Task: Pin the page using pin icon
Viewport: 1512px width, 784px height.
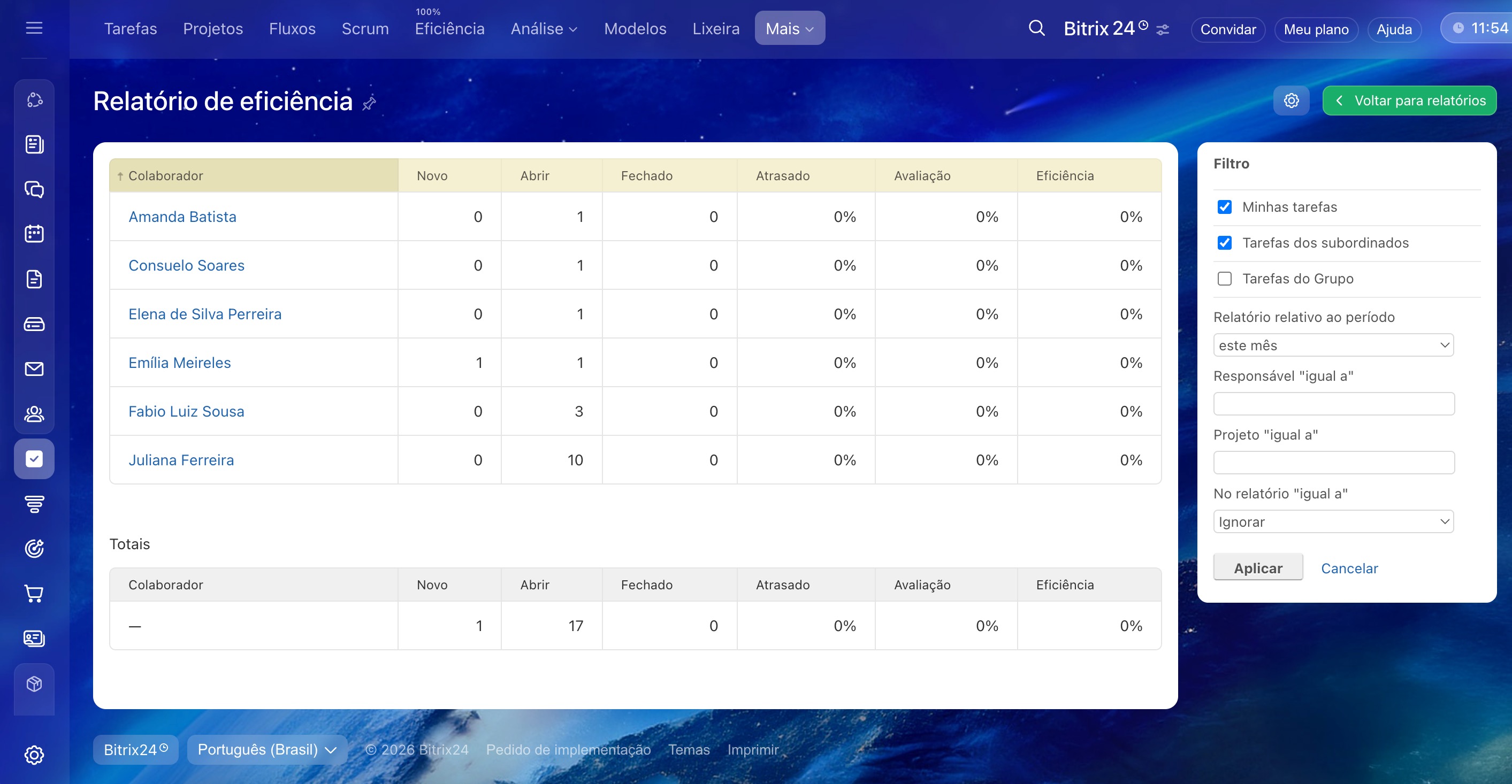Action: [369, 104]
